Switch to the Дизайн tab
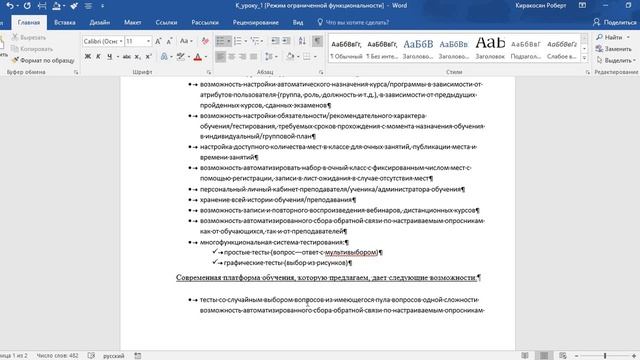The height and width of the screenshot is (360, 640). click(100, 22)
